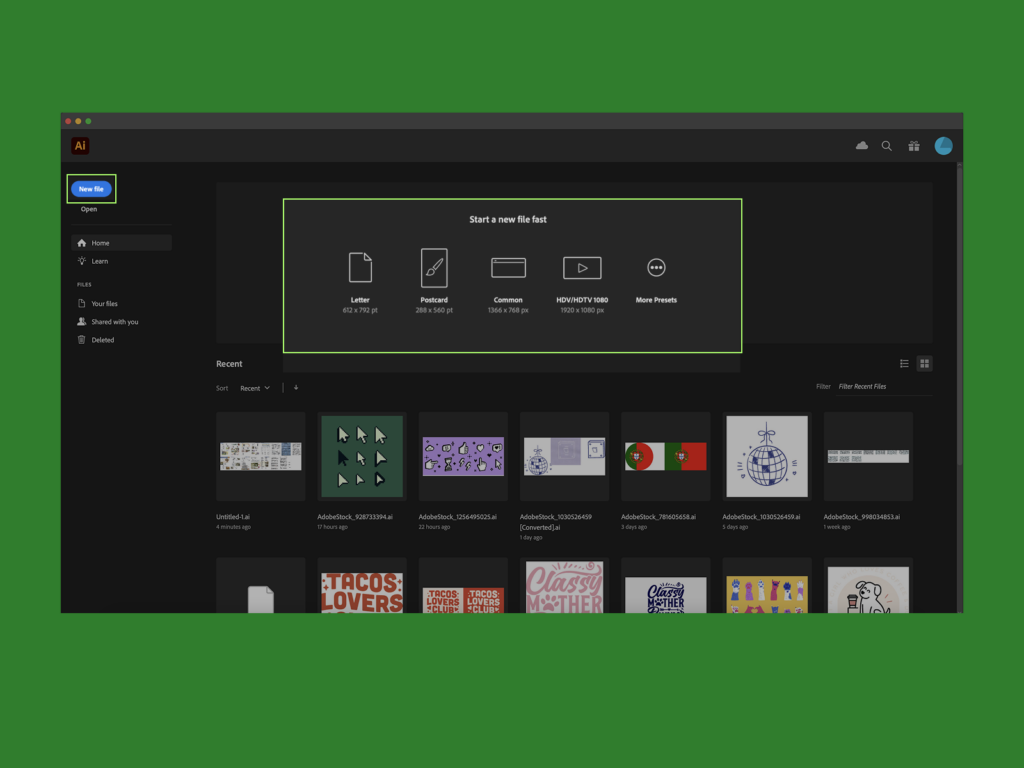Switch recent files to grid view
Screen dimensions: 1024x768
[x=924, y=364]
